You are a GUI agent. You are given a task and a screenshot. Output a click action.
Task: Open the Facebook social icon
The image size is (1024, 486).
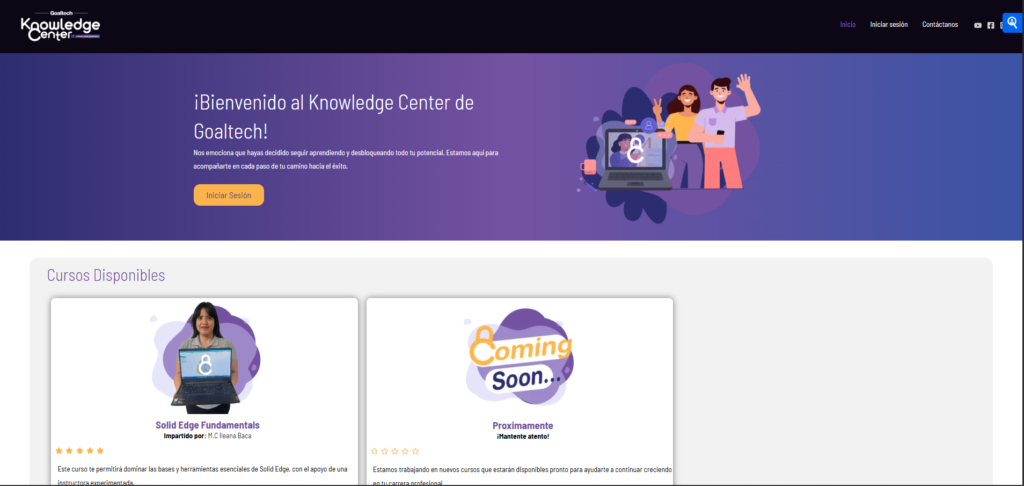tap(991, 25)
